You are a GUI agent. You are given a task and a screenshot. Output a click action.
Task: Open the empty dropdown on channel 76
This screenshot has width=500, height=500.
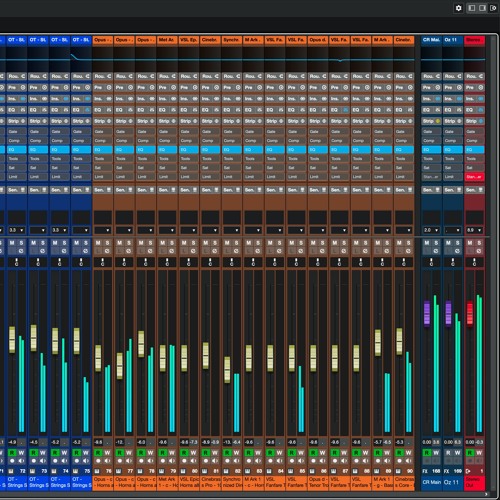[x=103, y=230]
